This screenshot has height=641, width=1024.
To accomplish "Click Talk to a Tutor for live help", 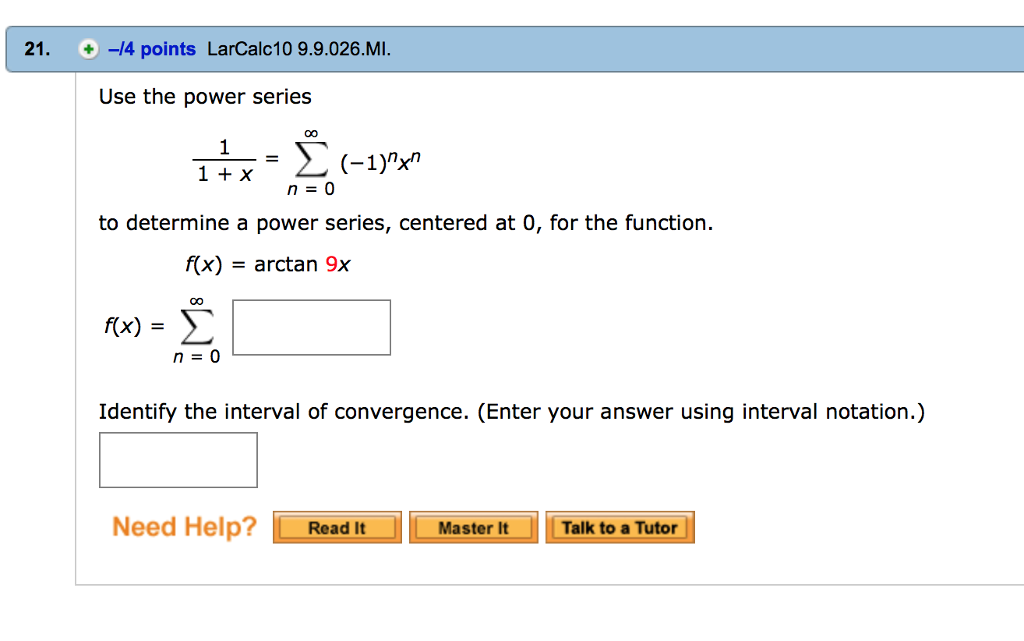I will tap(619, 527).
